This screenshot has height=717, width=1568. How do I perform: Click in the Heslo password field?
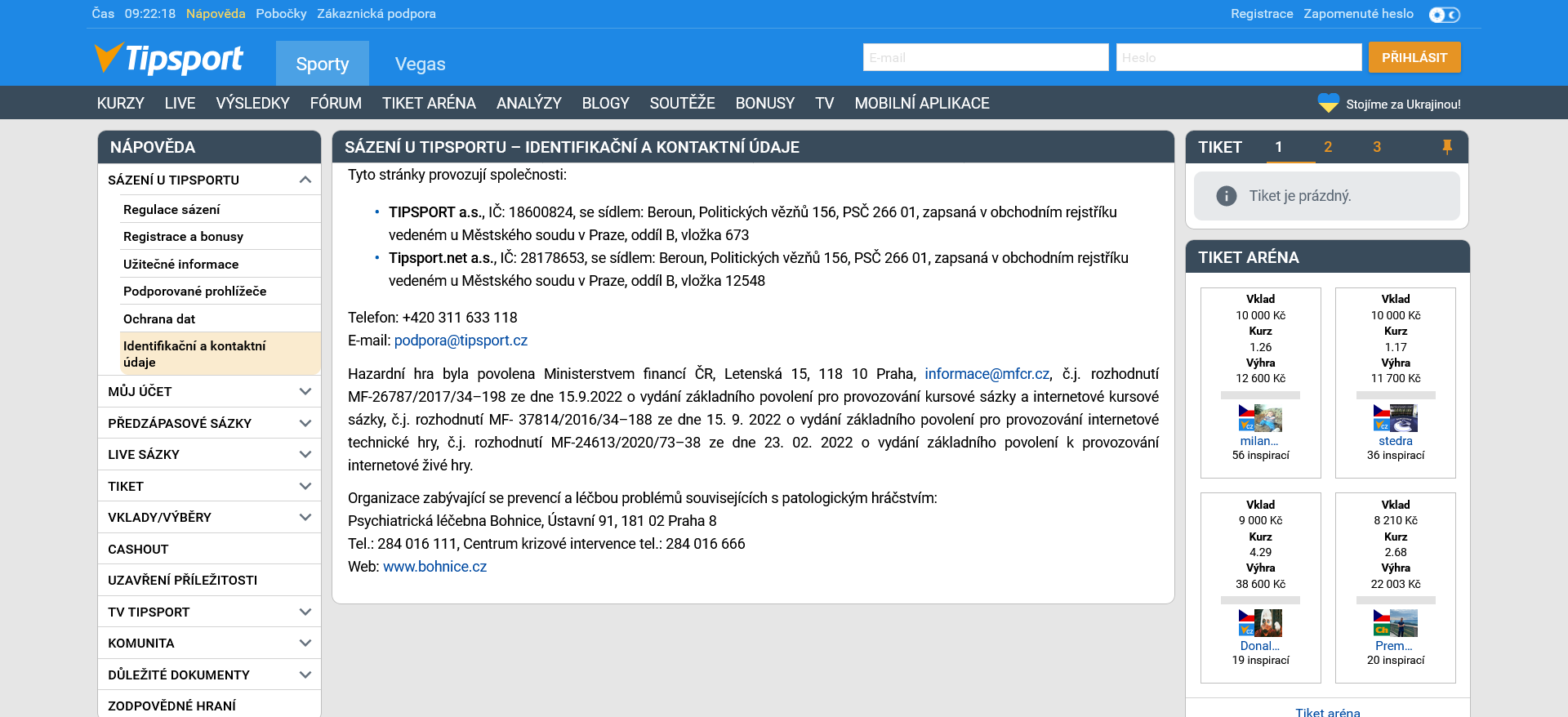pos(1239,57)
